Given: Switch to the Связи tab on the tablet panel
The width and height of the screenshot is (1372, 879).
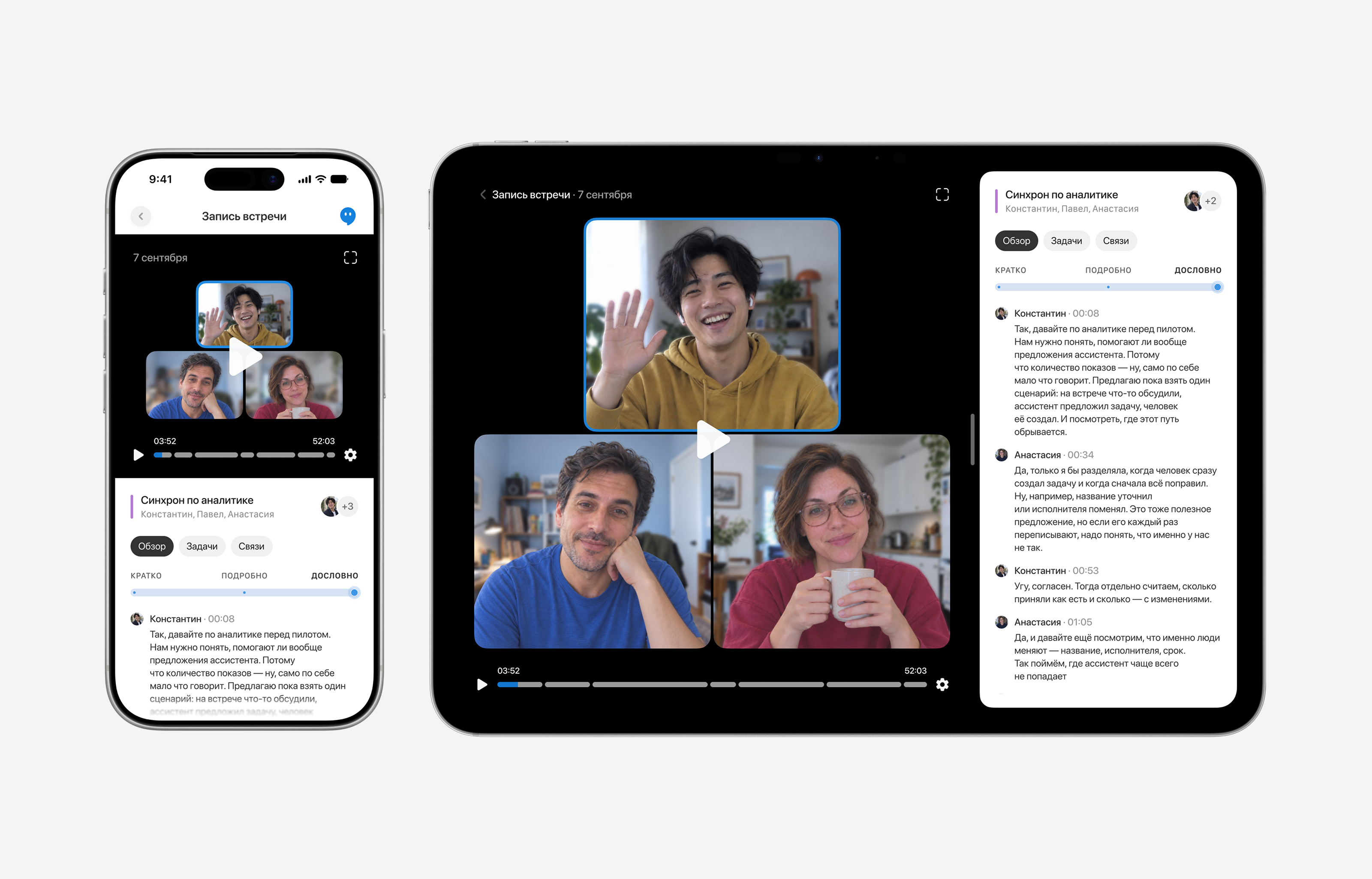Looking at the screenshot, I should [1116, 241].
